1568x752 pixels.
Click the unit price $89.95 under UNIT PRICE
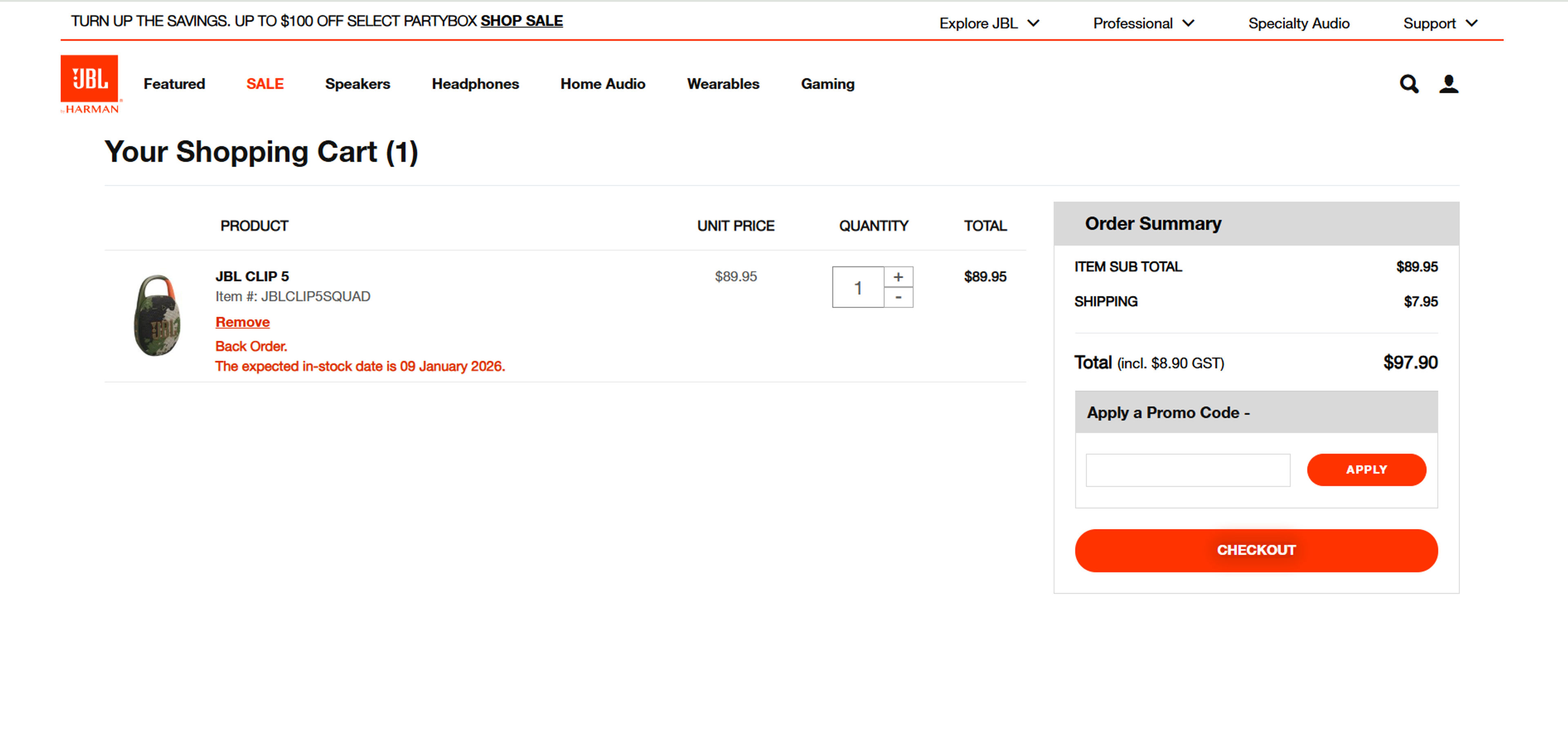coord(735,277)
